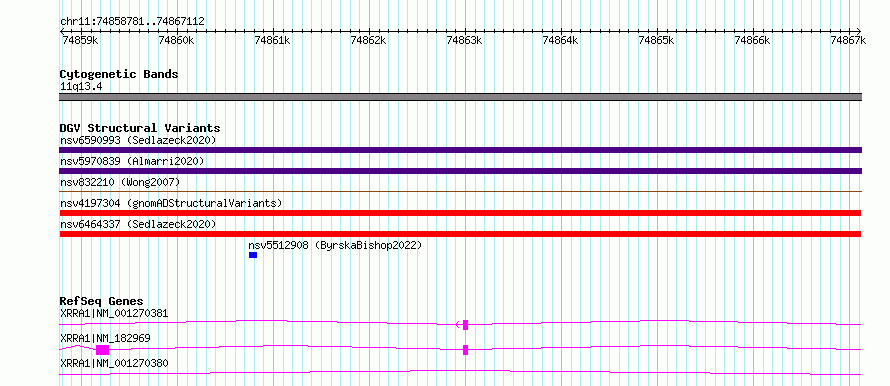Select the 11q13.4 band label
Viewport: 890px width, 386px height.
coord(81,87)
